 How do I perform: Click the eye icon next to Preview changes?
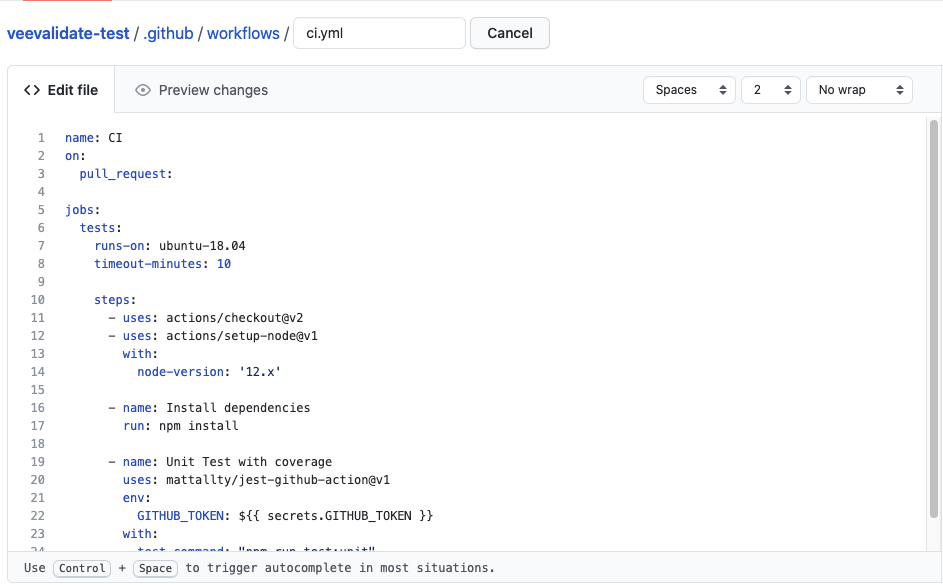[143, 90]
